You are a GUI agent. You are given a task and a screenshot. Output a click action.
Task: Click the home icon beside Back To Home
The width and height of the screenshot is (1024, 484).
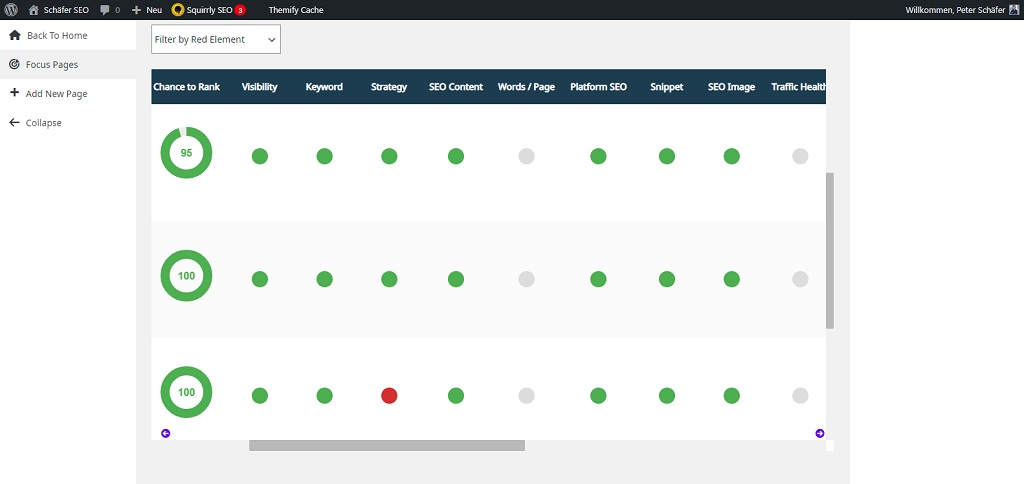[14, 35]
